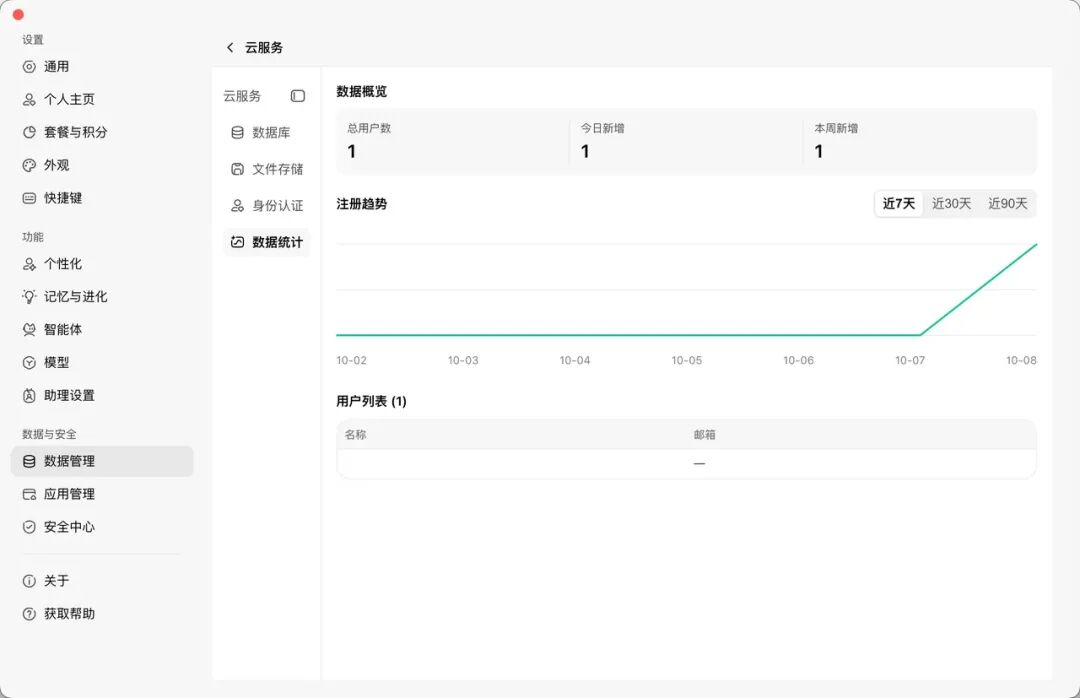Open the 身份认证 section label
The height and width of the screenshot is (698, 1080).
pos(278,205)
